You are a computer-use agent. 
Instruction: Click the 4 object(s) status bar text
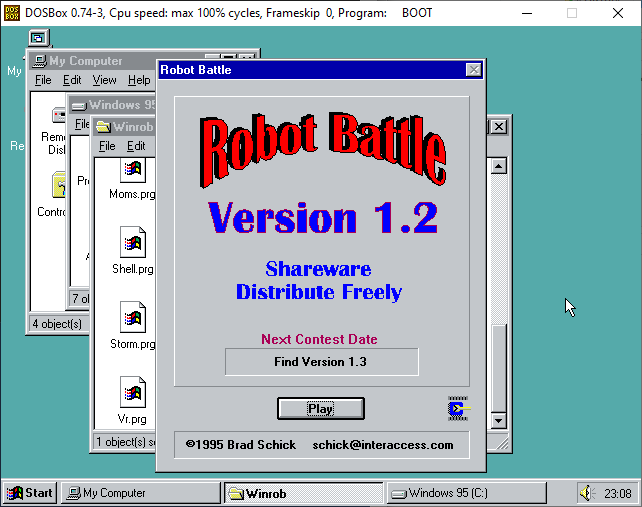click(x=57, y=324)
